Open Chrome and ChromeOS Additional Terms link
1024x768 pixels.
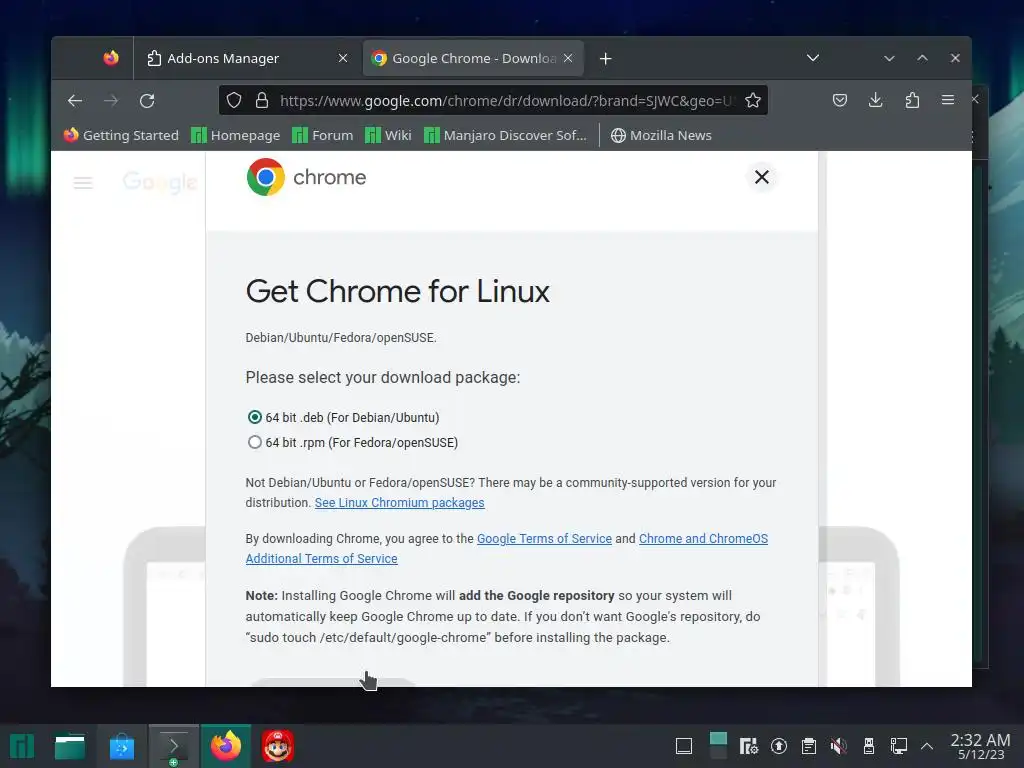click(x=703, y=539)
